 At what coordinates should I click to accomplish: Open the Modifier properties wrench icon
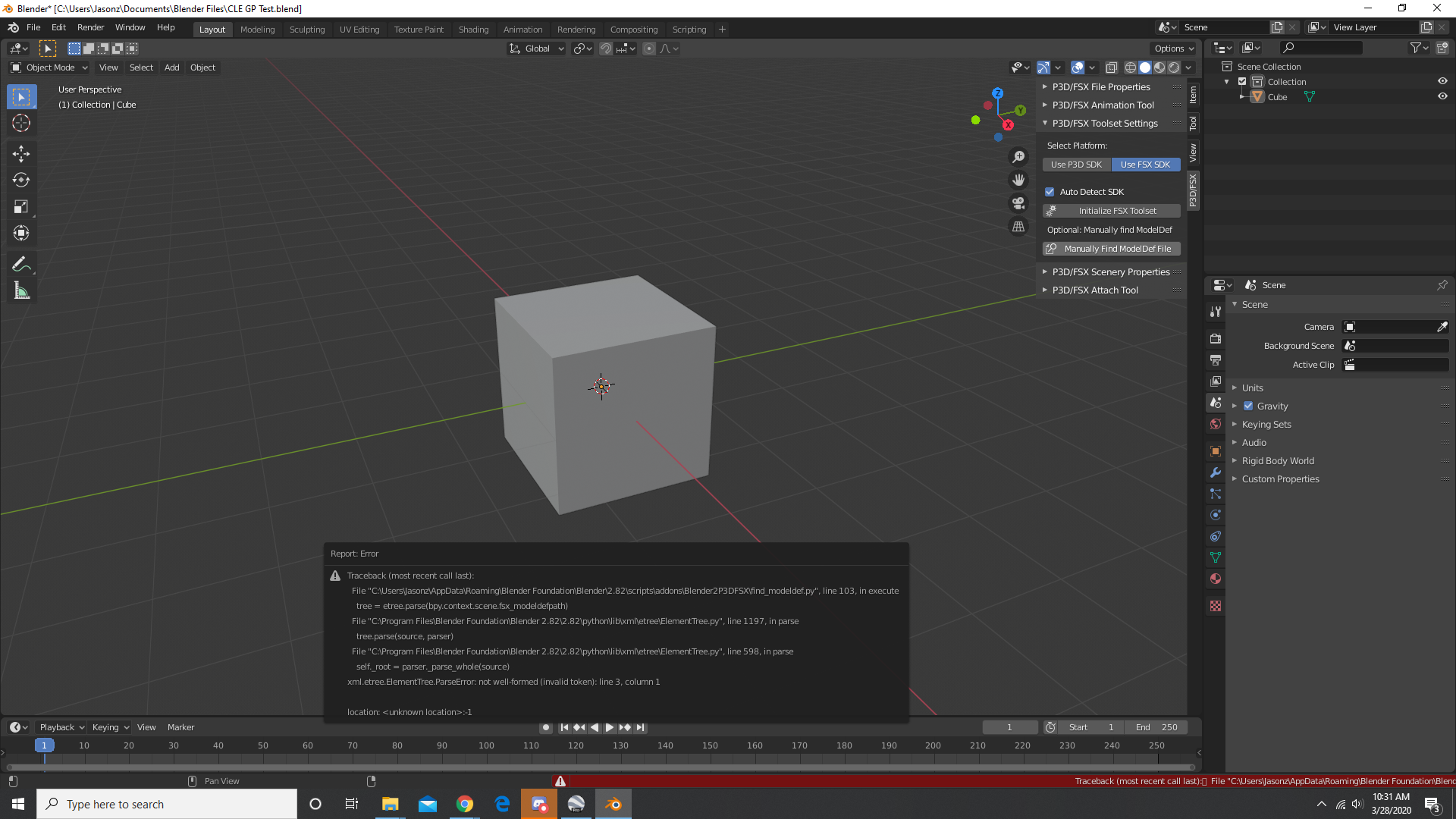1216,472
